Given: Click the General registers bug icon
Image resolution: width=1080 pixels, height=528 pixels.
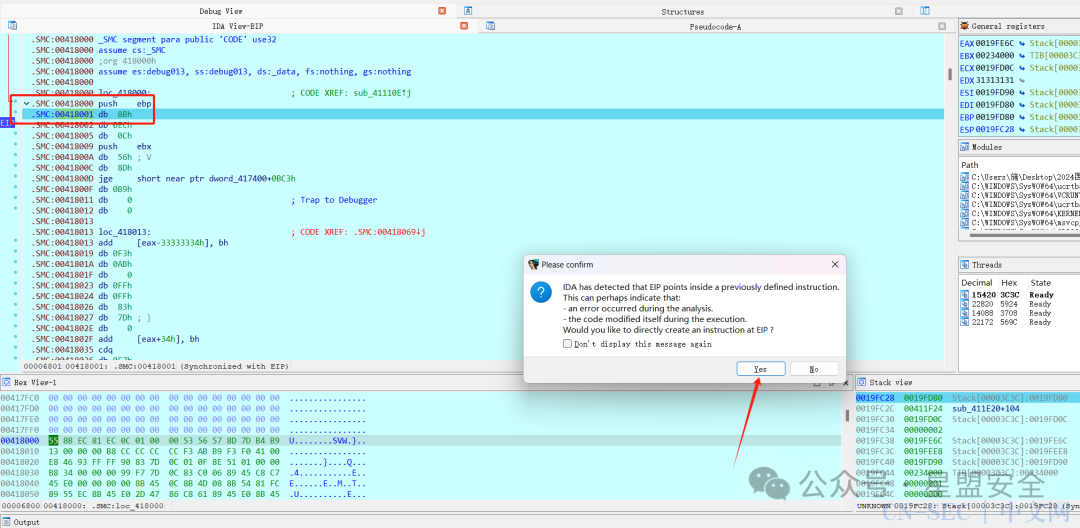Looking at the screenshot, I should coord(965,25).
